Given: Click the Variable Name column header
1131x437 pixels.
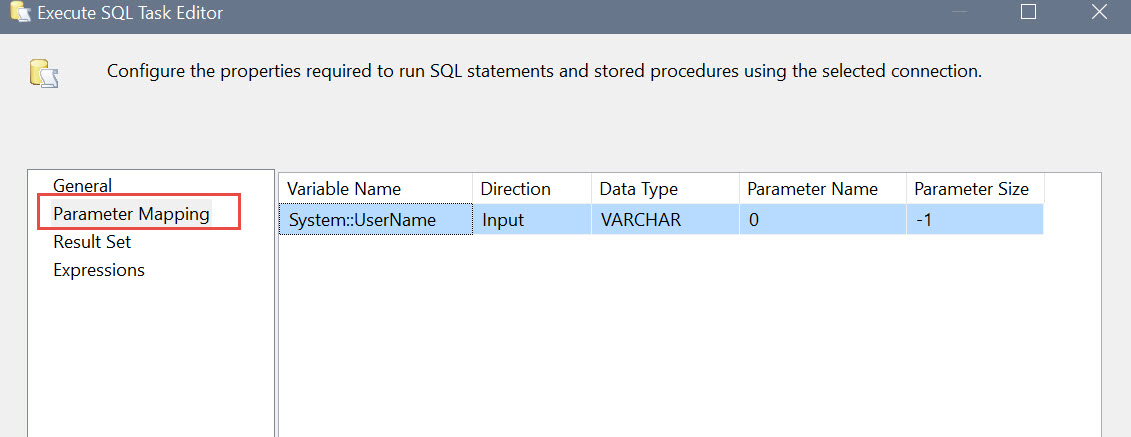Looking at the screenshot, I should pyautogui.click(x=376, y=189).
